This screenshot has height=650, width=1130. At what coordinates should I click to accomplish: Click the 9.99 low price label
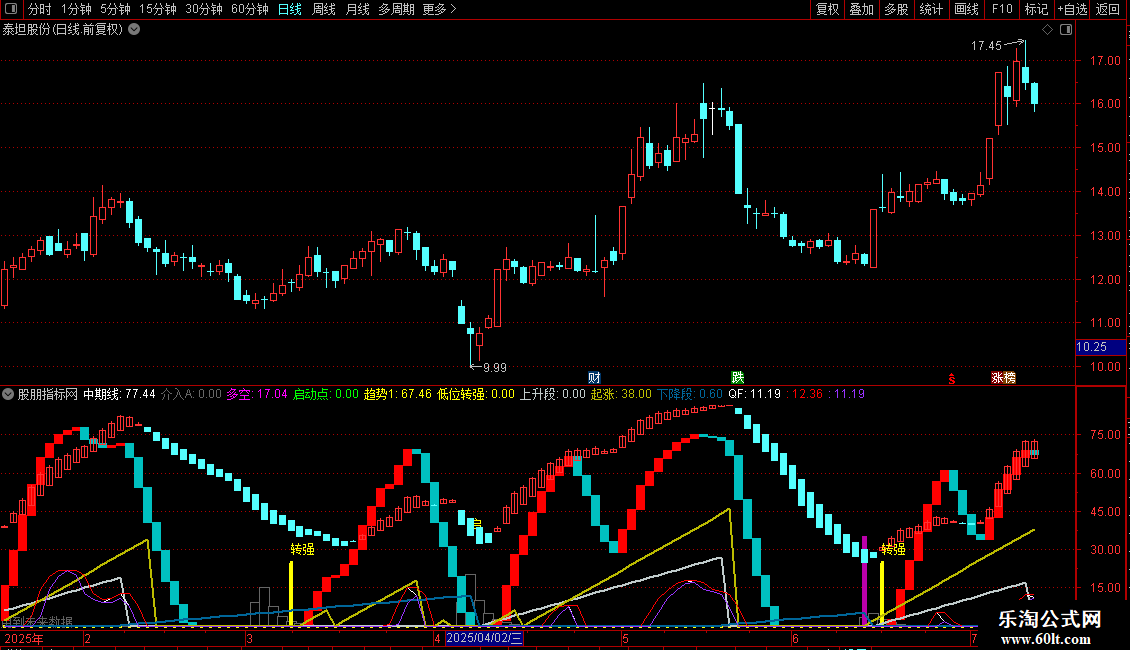(494, 368)
